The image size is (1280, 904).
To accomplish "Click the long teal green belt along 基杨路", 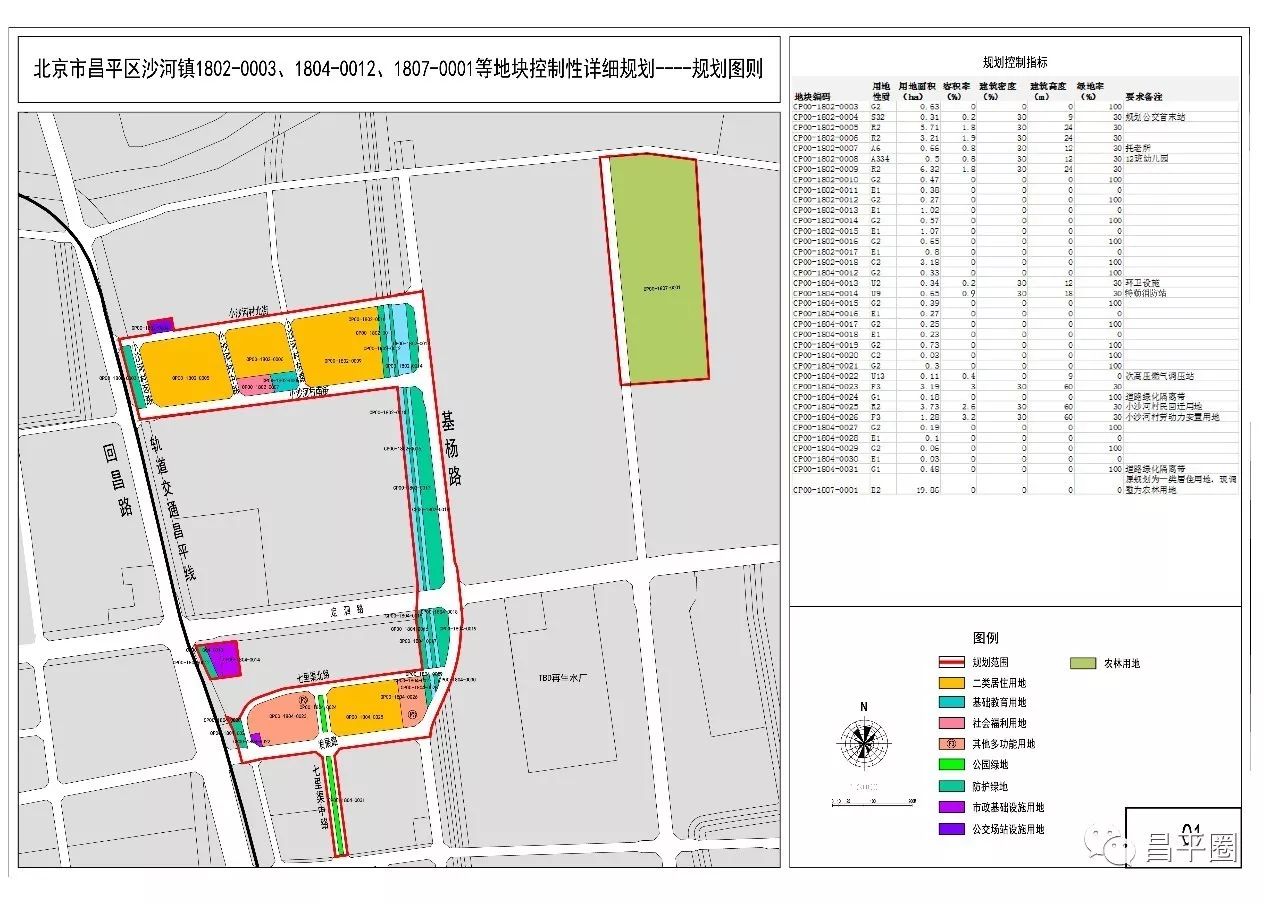I will coord(428,487).
